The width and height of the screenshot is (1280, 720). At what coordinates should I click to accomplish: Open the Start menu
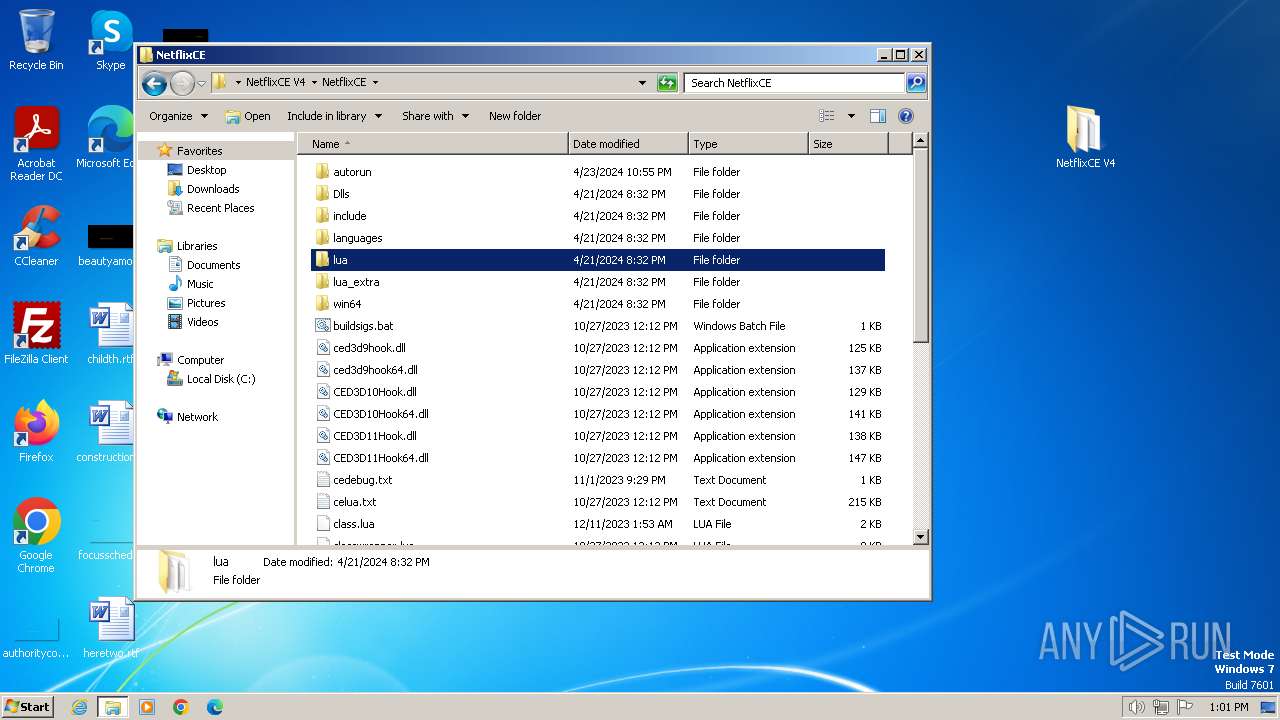(28, 707)
